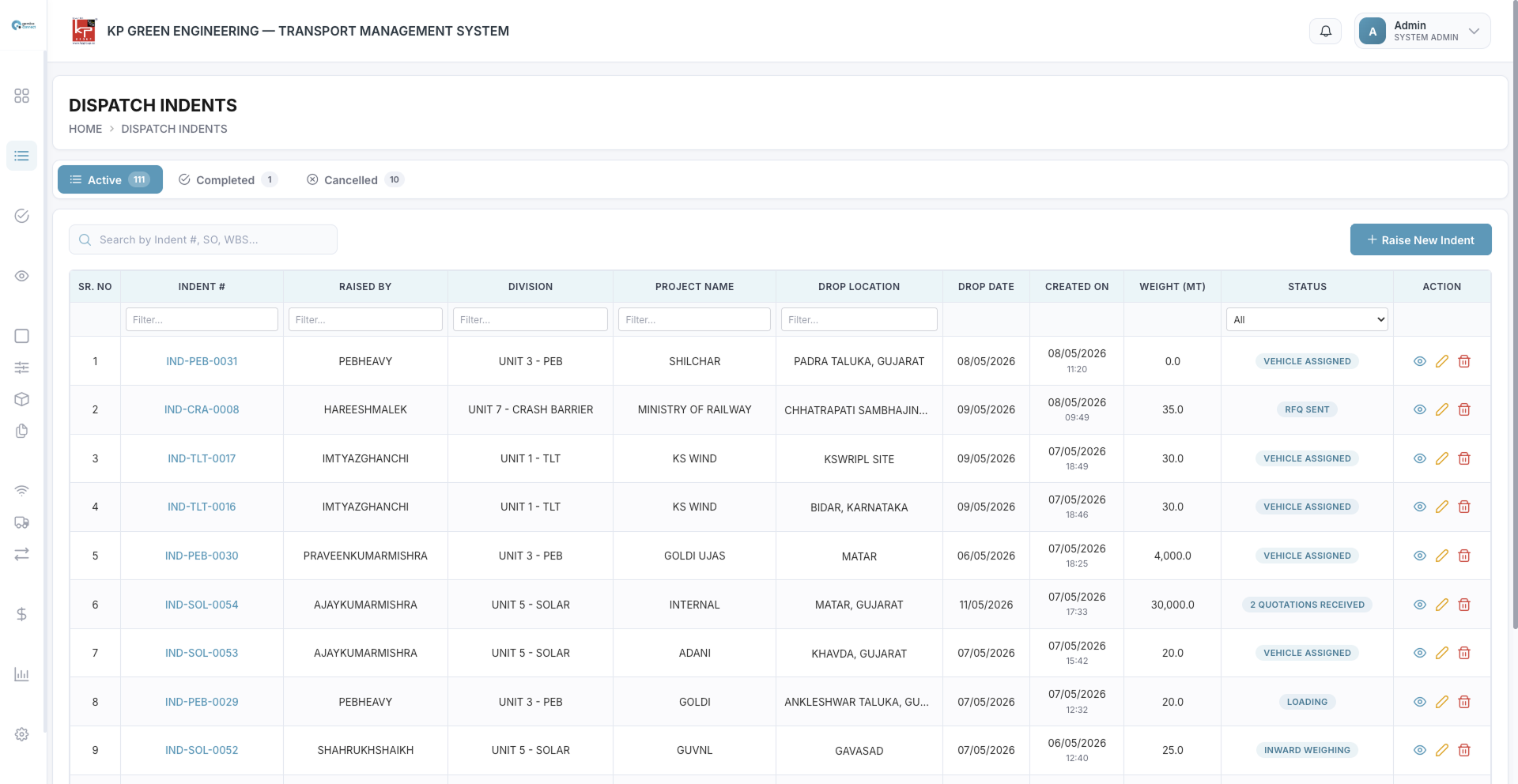Edit indent IND-TLT-0017 with pencil icon
Viewport: 1518px width, 784px height.
pos(1442,458)
